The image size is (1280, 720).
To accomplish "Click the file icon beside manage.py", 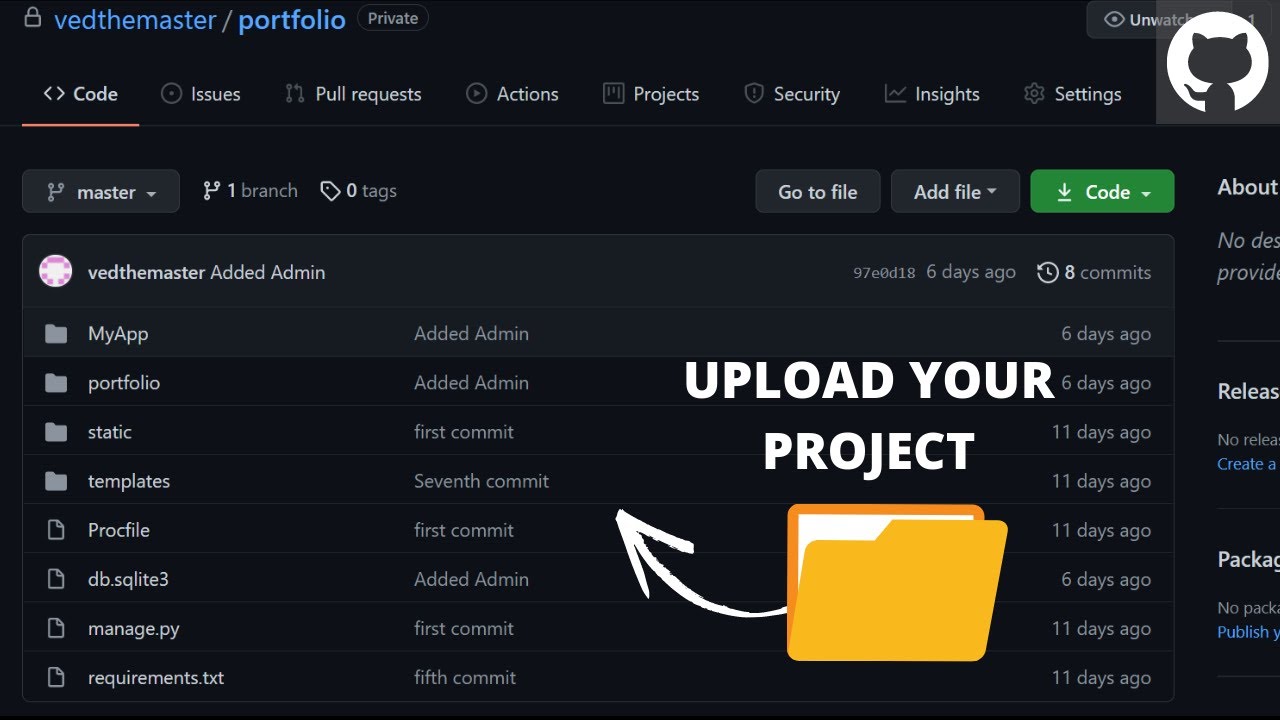I will click(x=56, y=628).
